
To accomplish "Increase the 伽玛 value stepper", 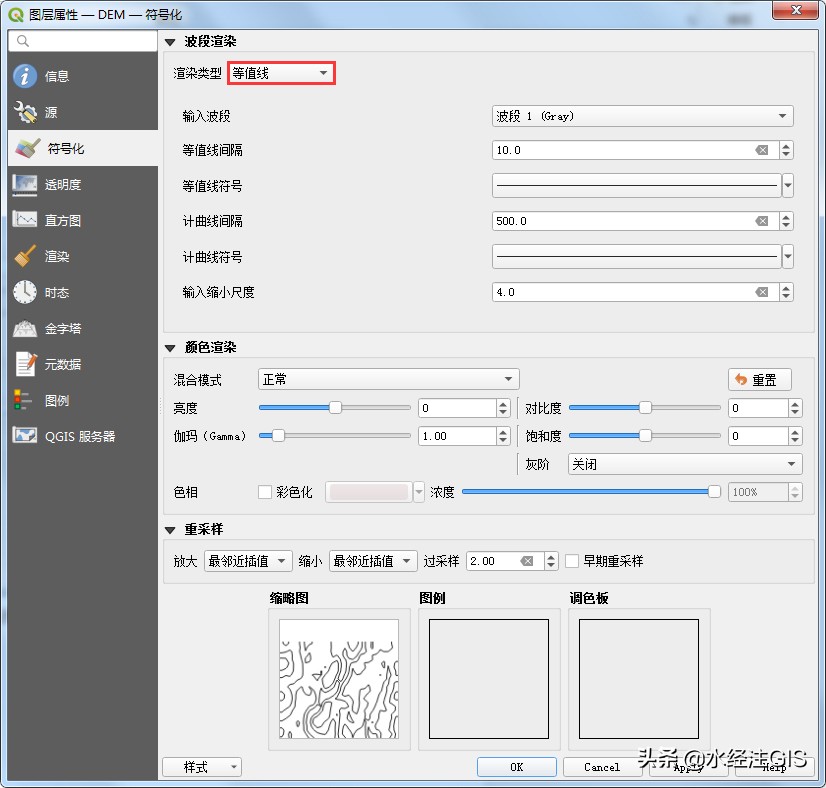I will [x=503, y=431].
